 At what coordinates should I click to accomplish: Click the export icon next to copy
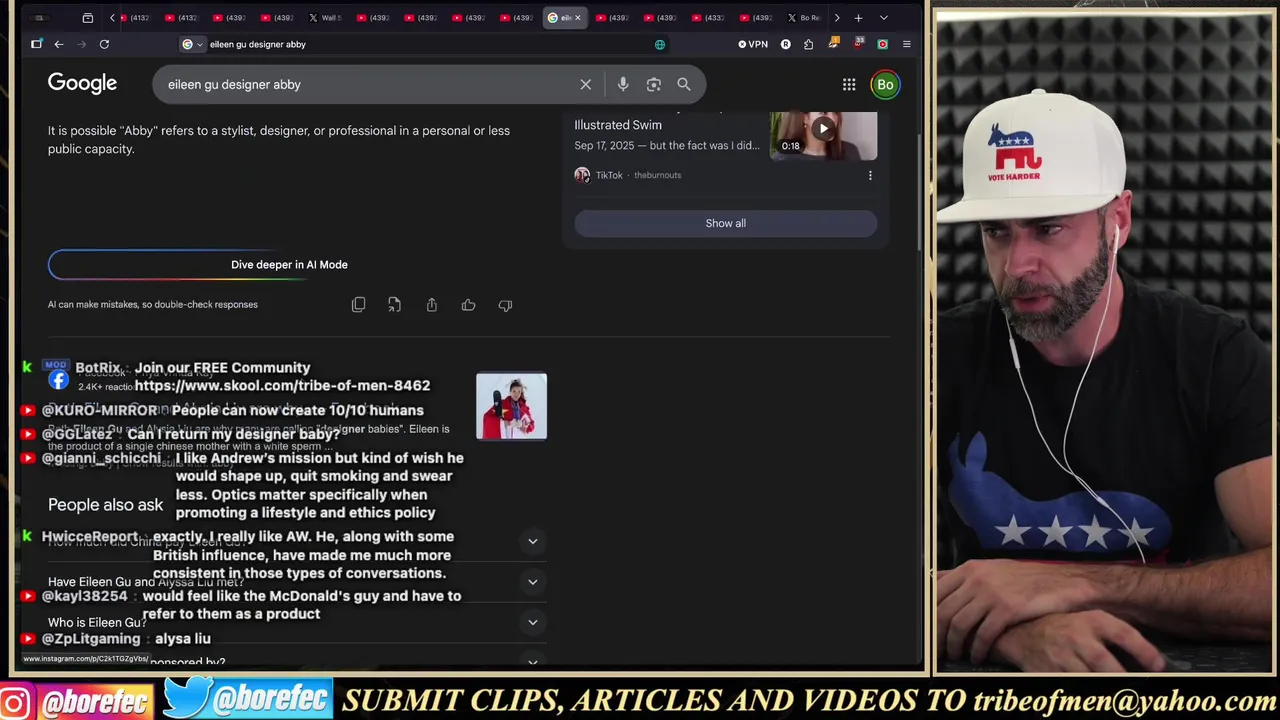(395, 305)
